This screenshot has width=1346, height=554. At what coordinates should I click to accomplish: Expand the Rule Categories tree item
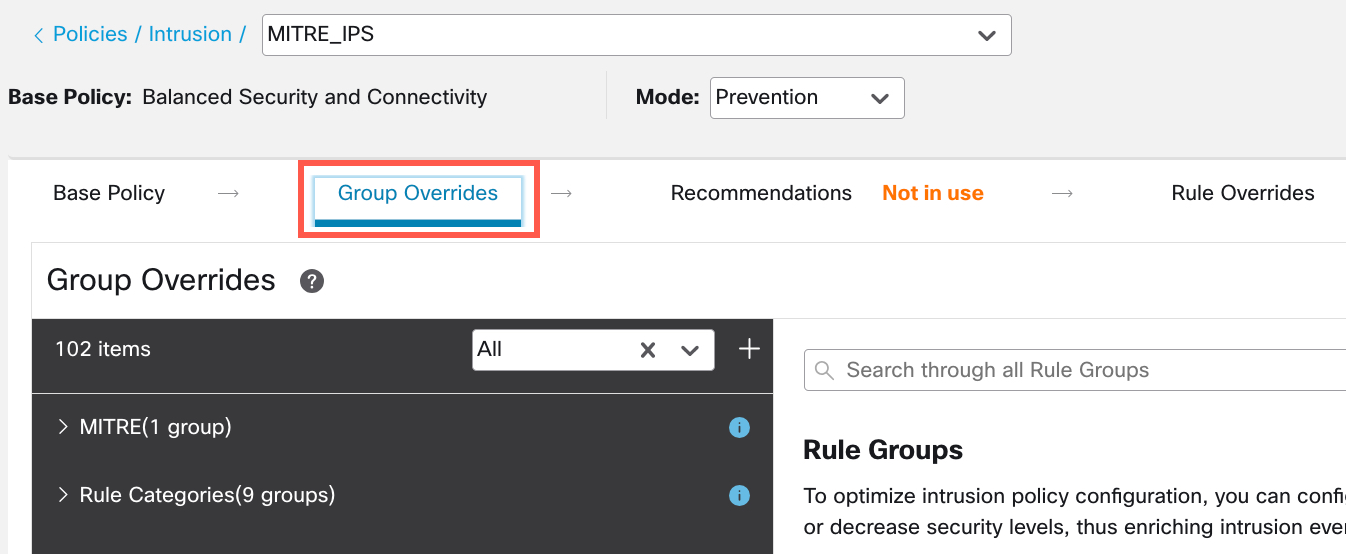[x=63, y=495]
